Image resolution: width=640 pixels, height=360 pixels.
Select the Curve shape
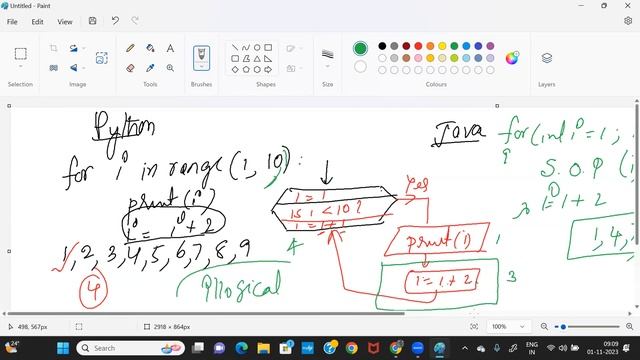click(246, 48)
